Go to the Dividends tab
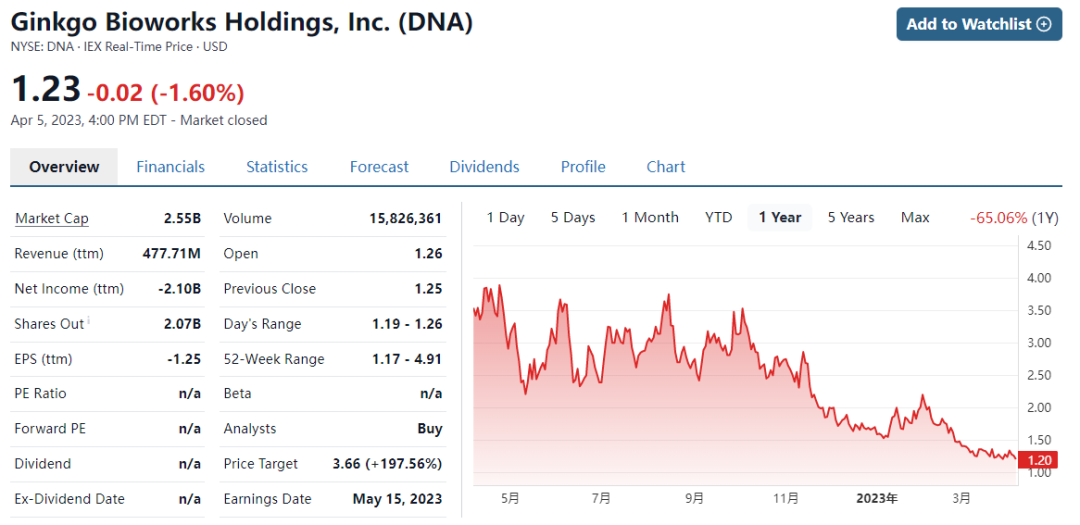Viewport: 1080px width, 525px height. coord(484,167)
